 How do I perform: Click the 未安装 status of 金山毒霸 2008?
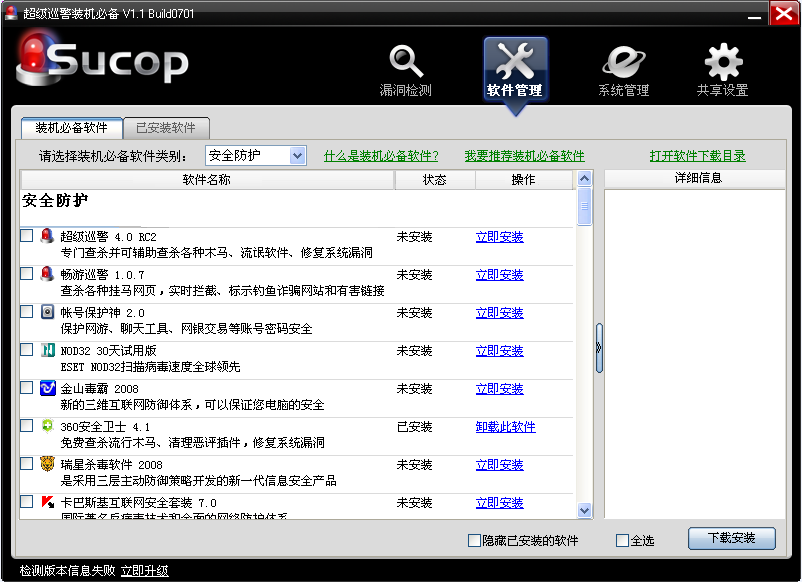[x=415, y=389]
